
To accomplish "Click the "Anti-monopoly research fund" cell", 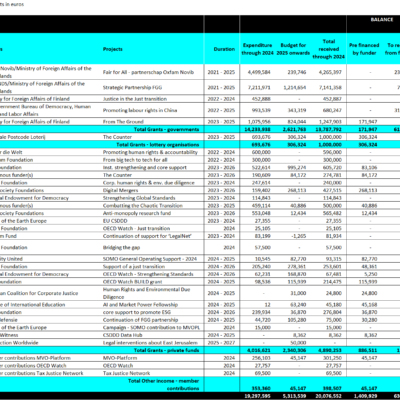I will tap(137, 213).
